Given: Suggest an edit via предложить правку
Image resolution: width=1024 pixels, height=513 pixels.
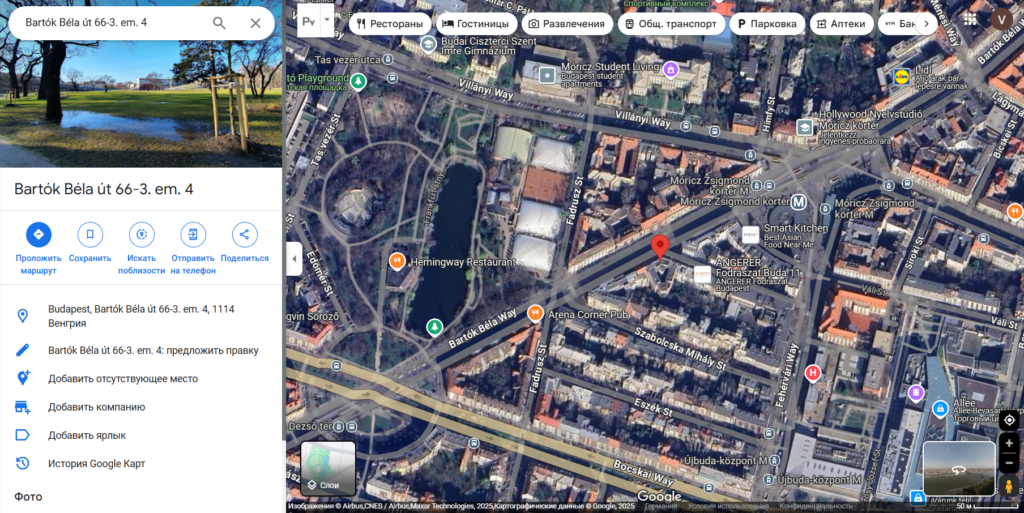Looking at the screenshot, I should coord(141,350).
